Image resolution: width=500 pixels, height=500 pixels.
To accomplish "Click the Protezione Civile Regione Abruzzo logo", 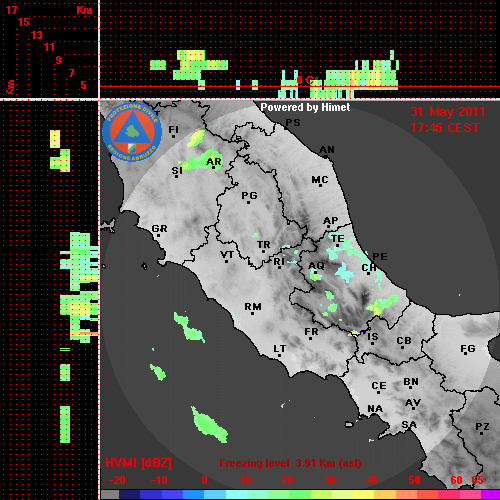I will click(132, 132).
